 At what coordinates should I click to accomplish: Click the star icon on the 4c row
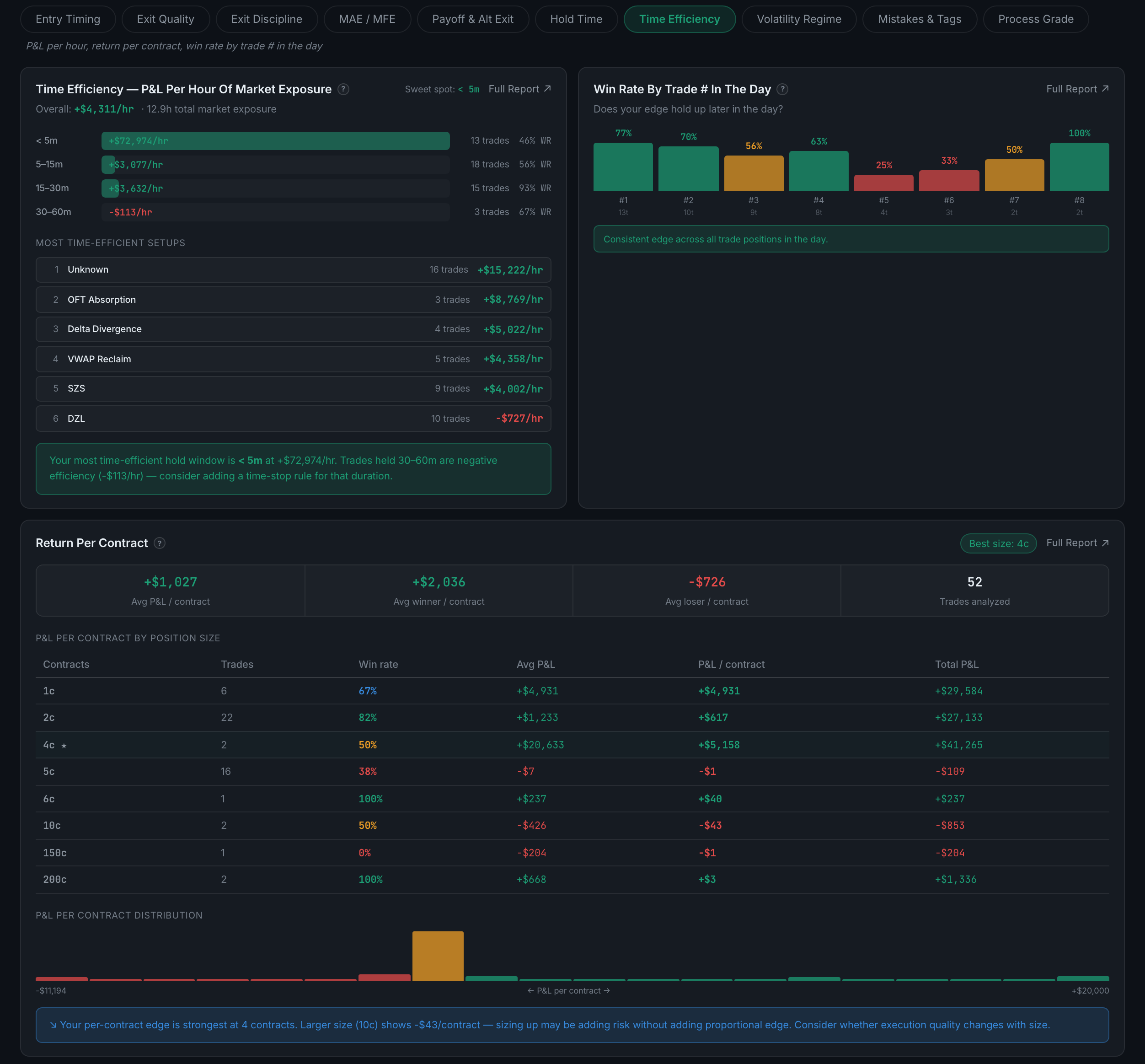coord(64,746)
